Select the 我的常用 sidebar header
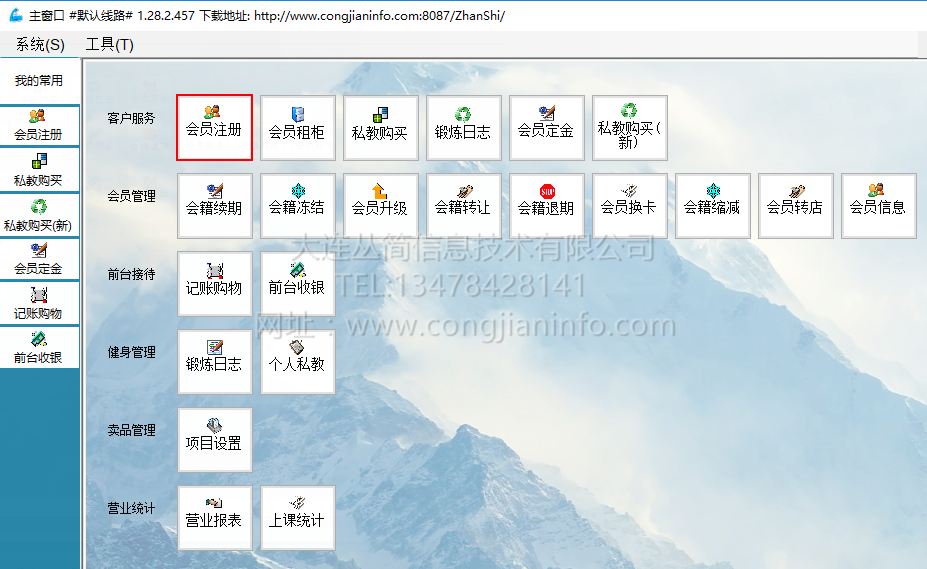Screen dimensions: 927x569 pos(39,80)
